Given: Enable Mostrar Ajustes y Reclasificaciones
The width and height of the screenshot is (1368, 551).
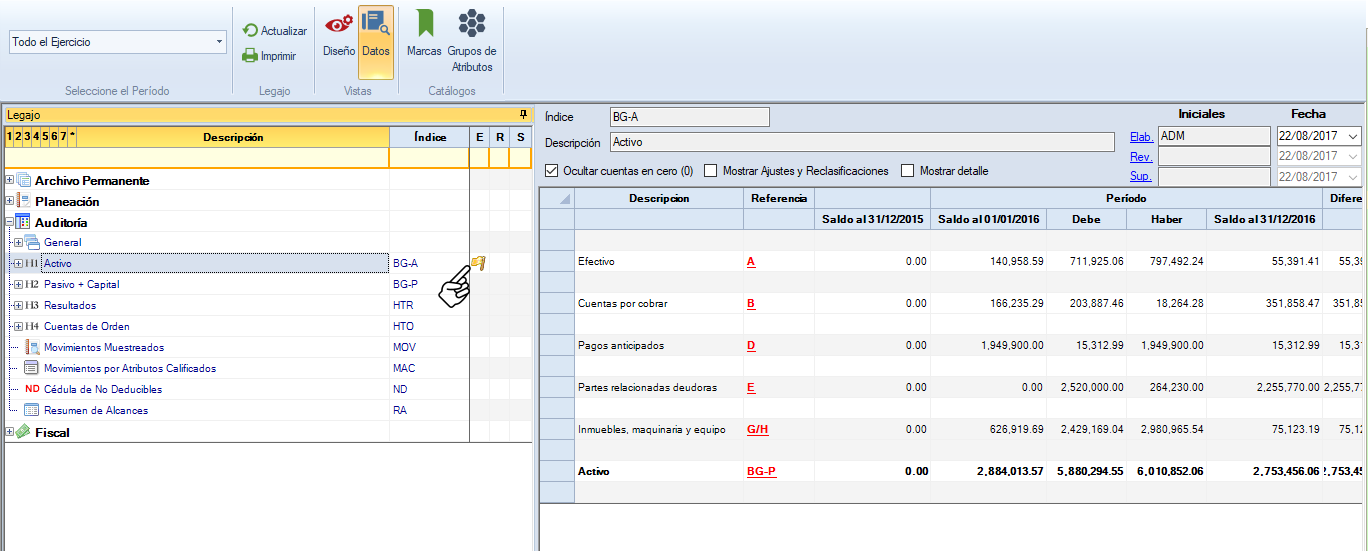Looking at the screenshot, I should (711, 171).
